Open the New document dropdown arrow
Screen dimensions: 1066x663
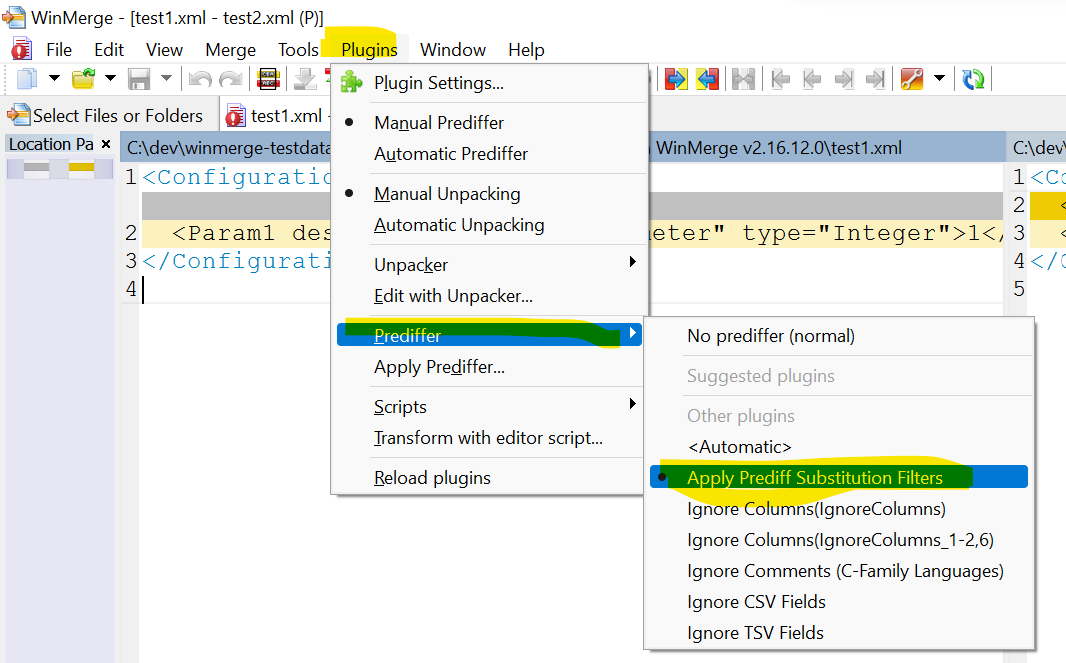click(x=54, y=79)
